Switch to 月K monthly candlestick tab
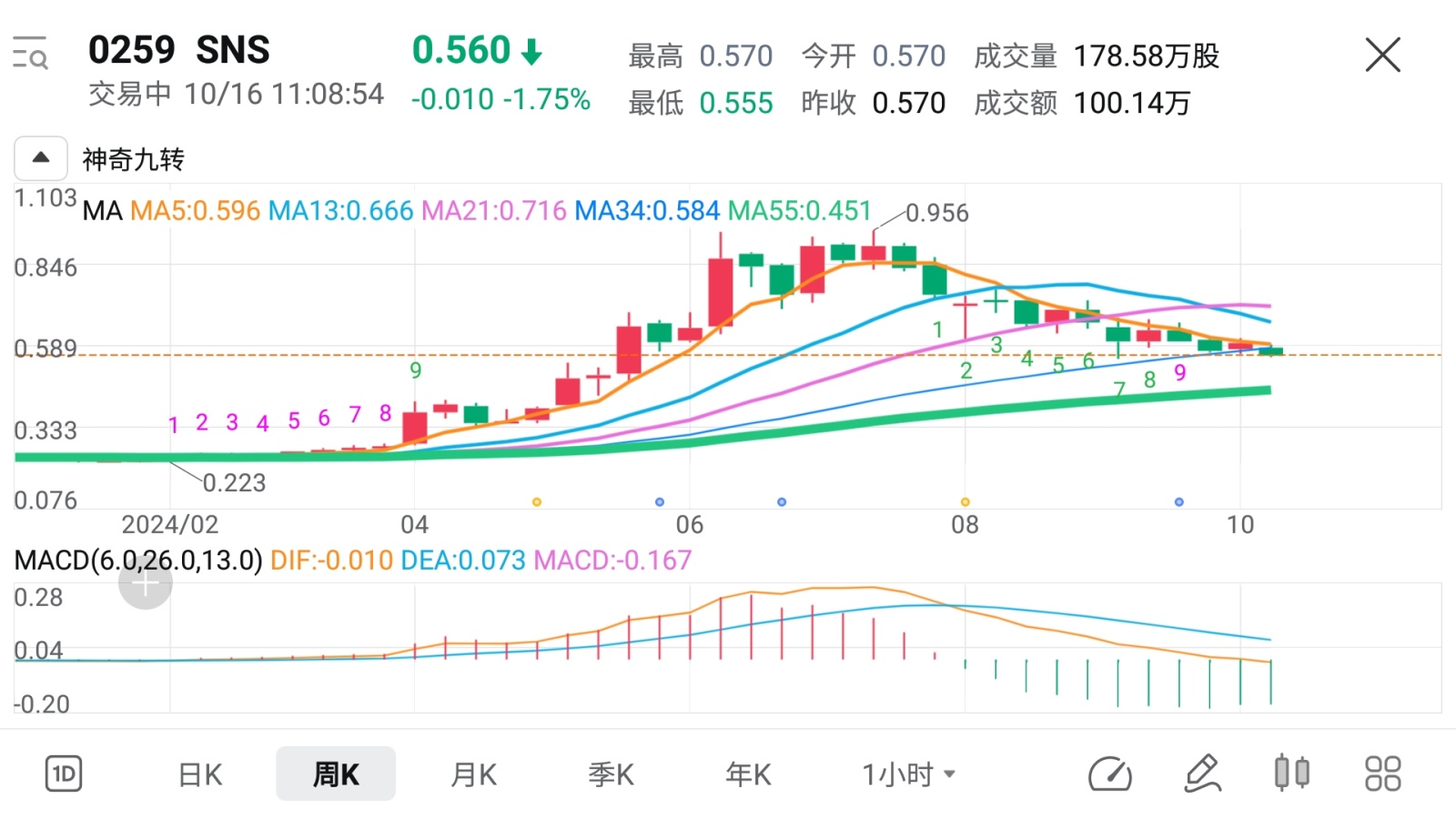The height and width of the screenshot is (819, 1456). tap(473, 774)
